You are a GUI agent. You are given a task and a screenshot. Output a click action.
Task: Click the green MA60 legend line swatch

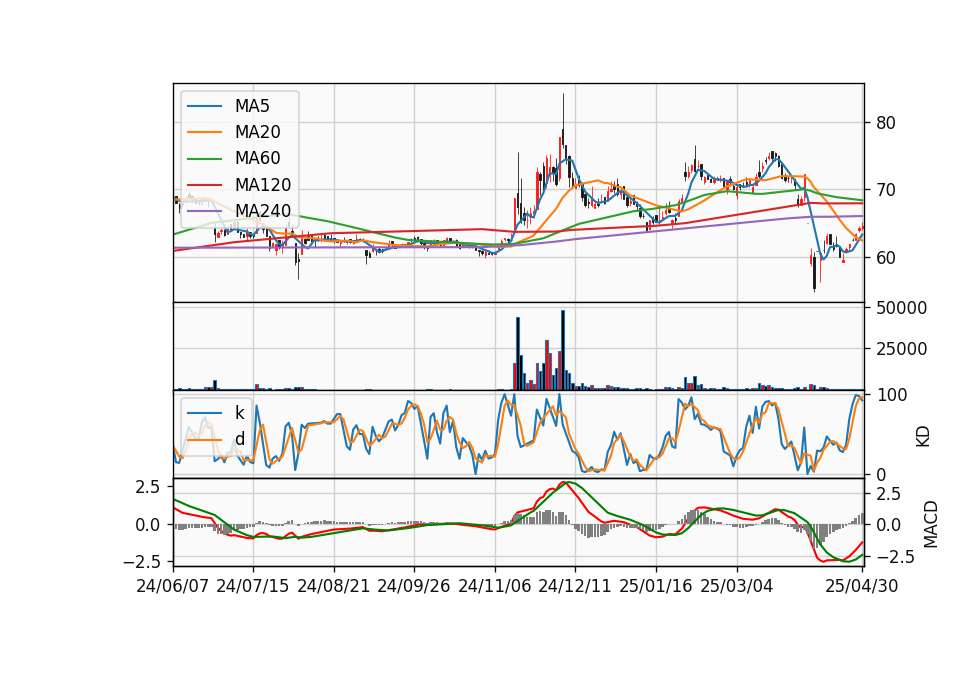click(204, 159)
